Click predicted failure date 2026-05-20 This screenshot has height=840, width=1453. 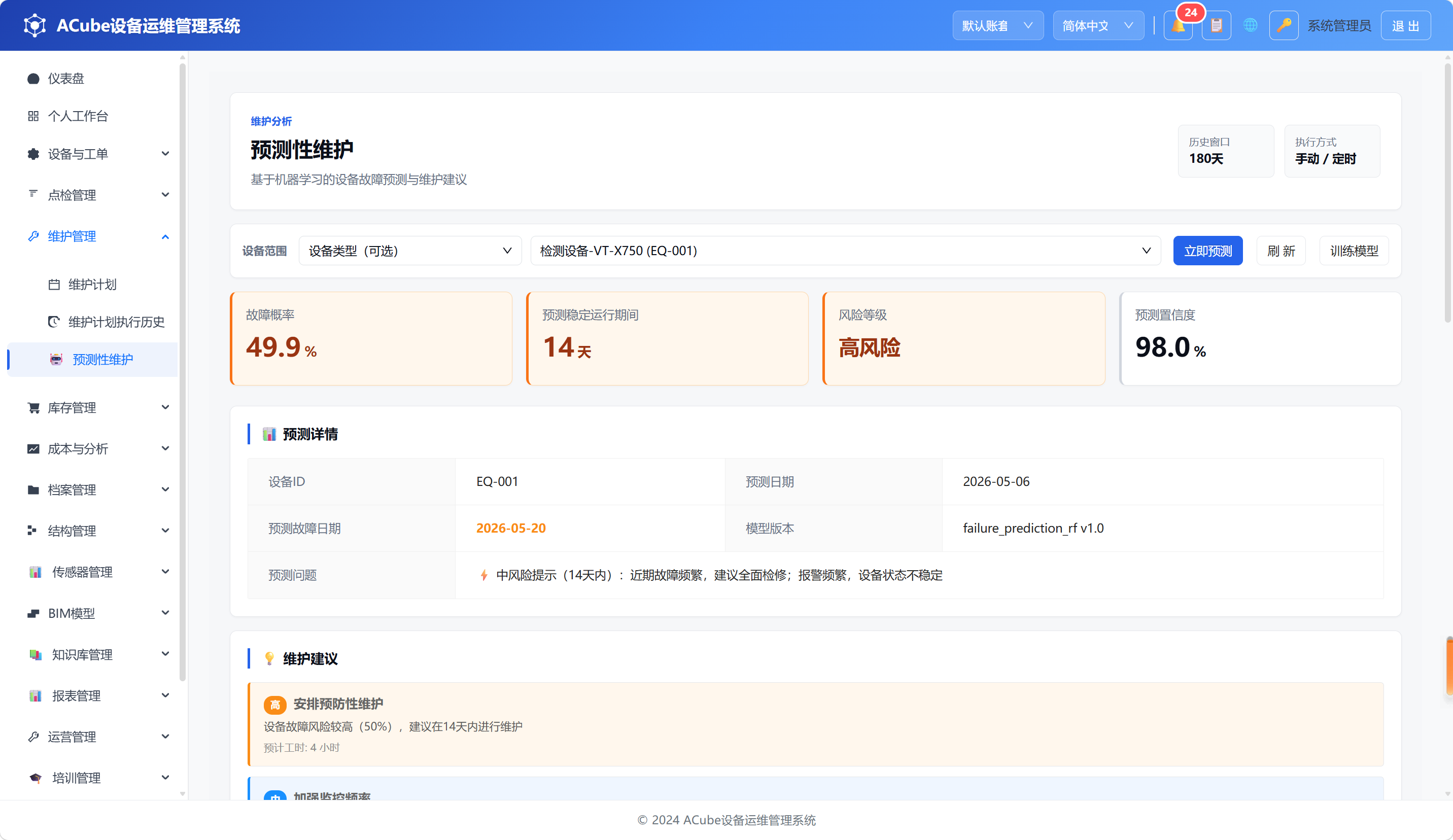pyautogui.click(x=511, y=528)
